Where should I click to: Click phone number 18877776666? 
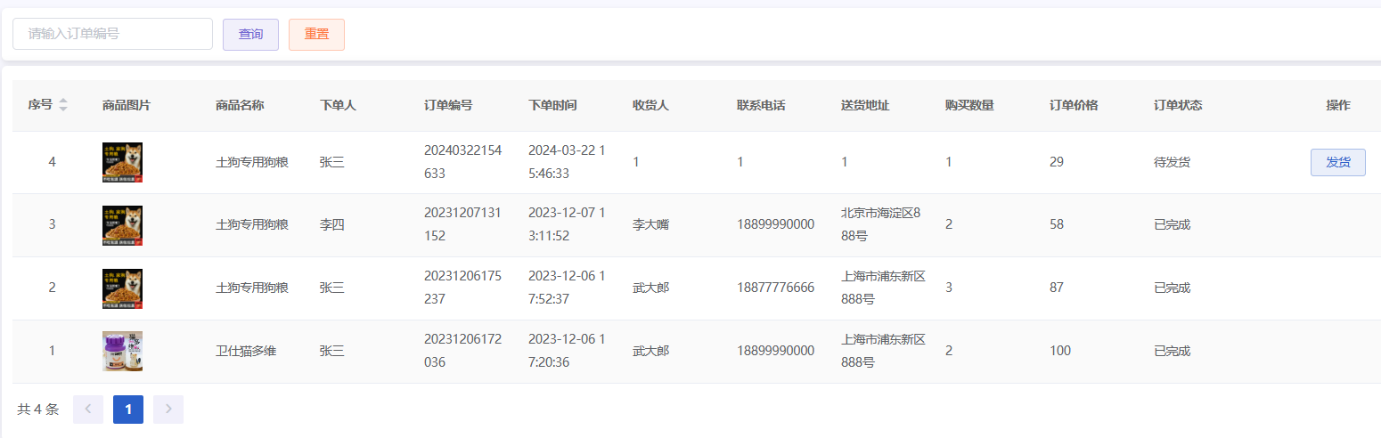776,288
